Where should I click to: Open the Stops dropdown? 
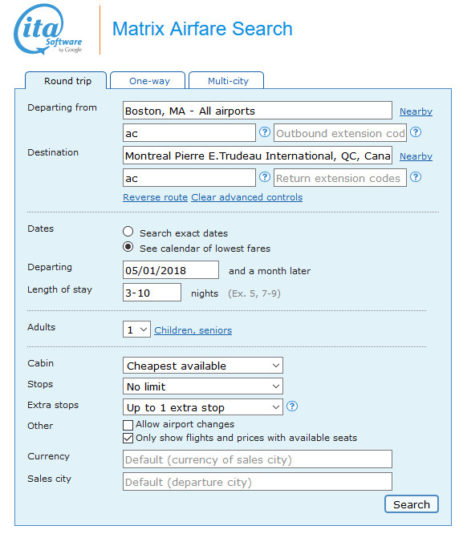click(203, 387)
